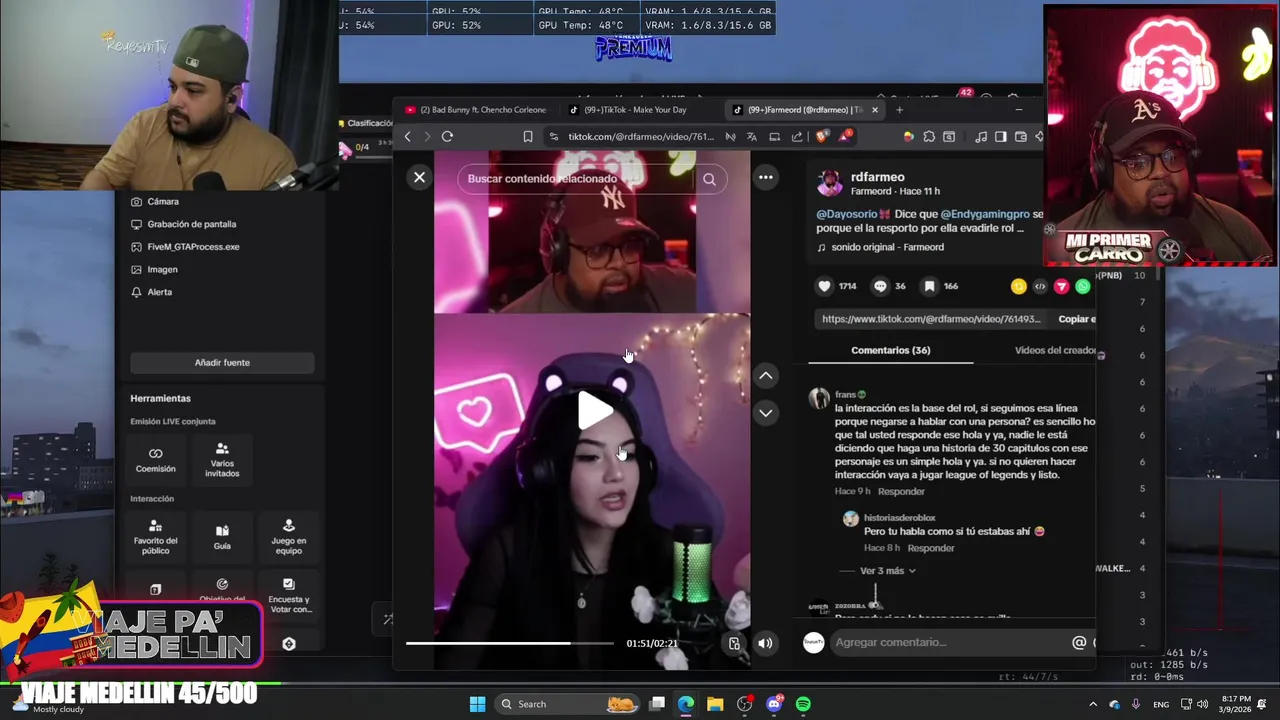Click the browser back arrow

407,137
